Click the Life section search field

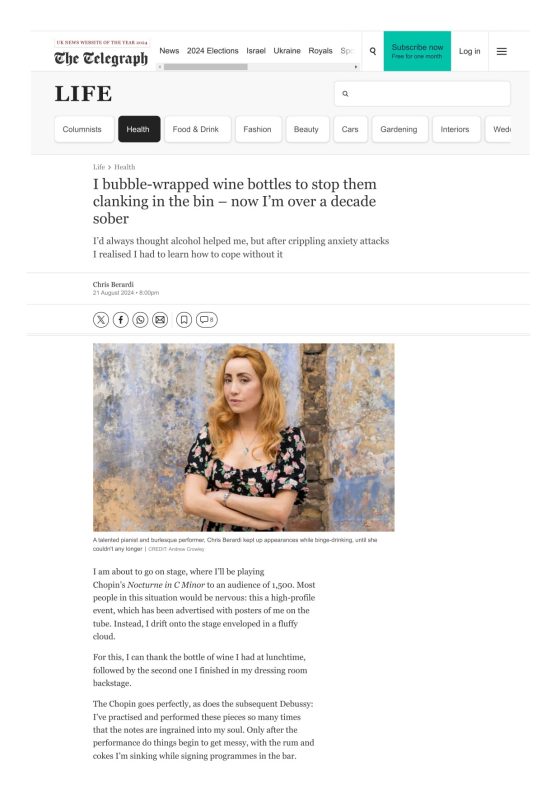422,93
